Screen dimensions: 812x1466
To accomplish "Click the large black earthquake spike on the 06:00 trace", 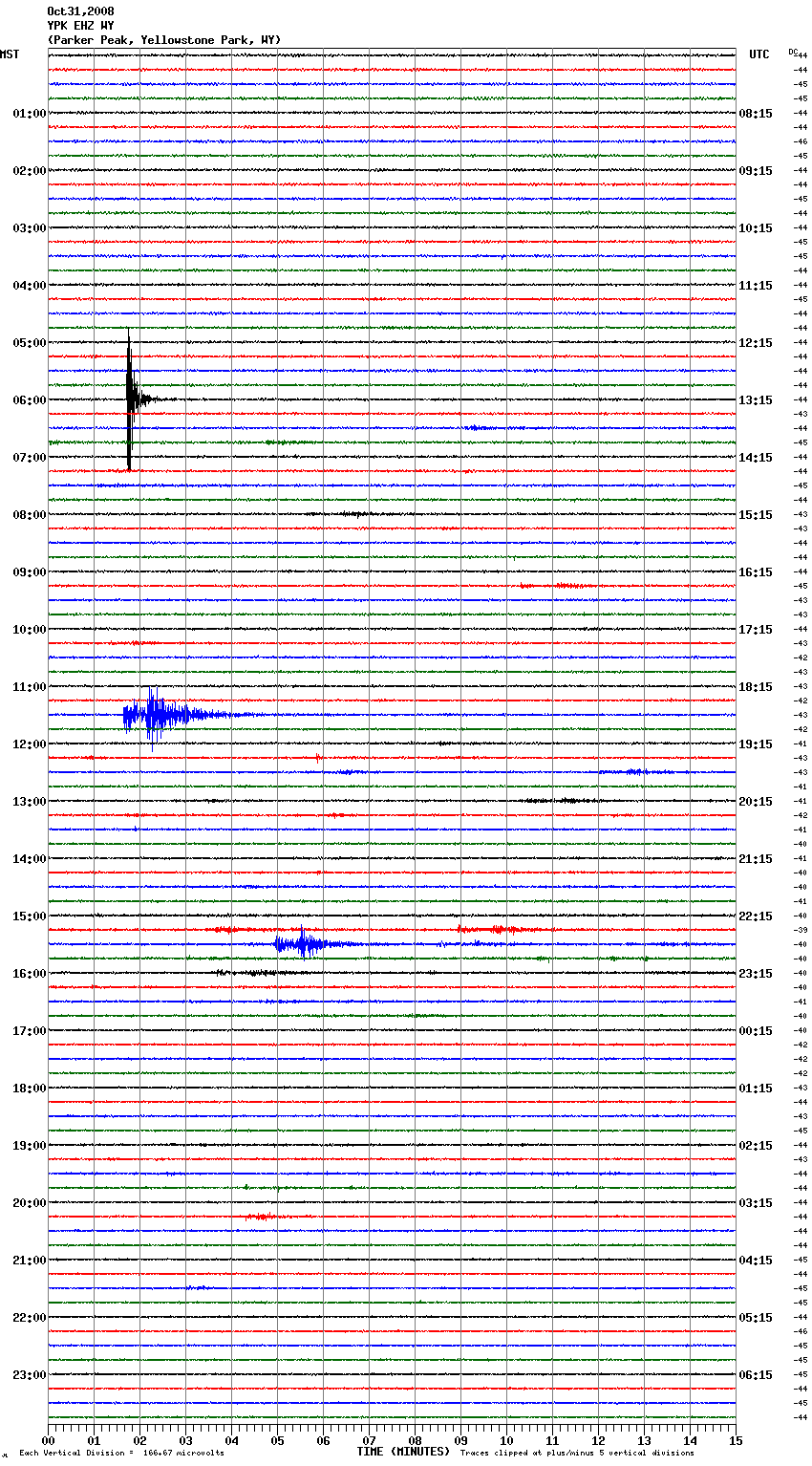I will pos(130,399).
